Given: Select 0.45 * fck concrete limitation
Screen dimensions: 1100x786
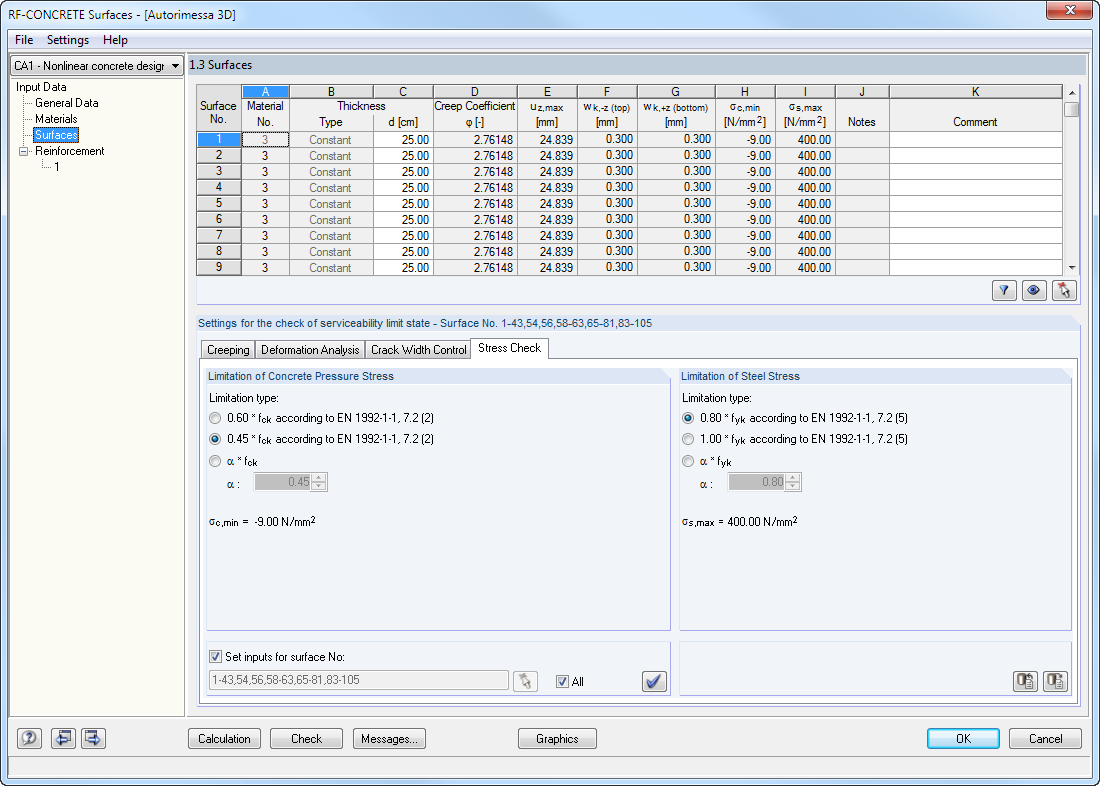Looking at the screenshot, I should (215, 439).
